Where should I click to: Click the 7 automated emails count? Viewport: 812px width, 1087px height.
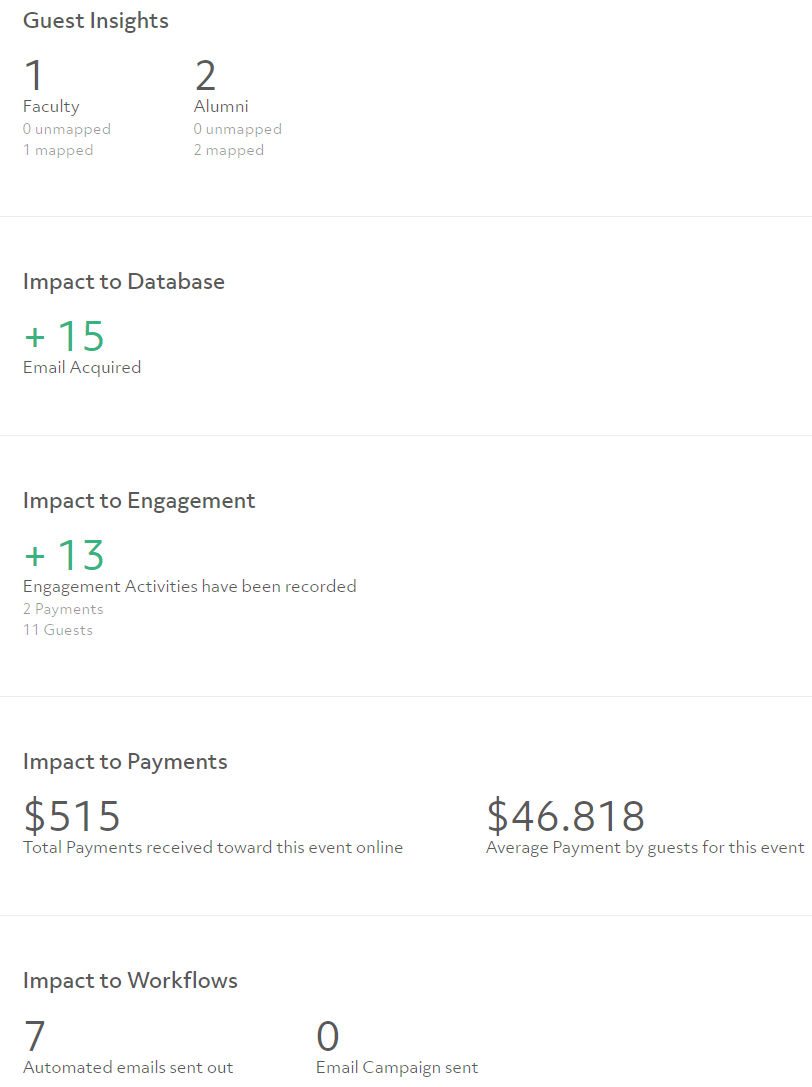[35, 1036]
